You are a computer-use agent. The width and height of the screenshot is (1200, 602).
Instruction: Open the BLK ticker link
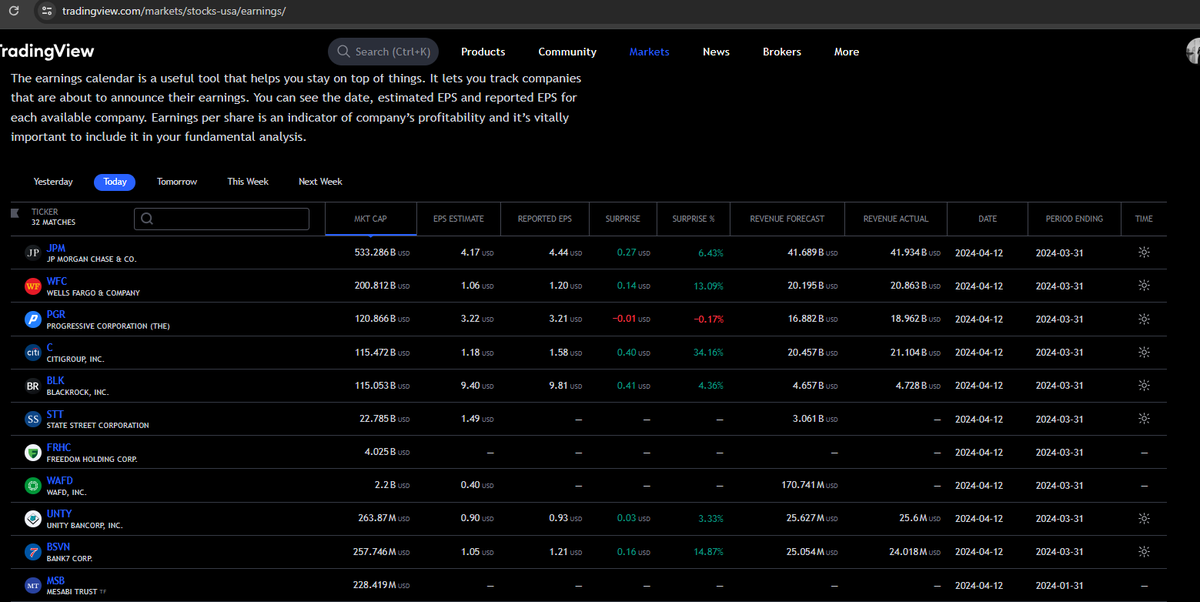[x=56, y=380]
